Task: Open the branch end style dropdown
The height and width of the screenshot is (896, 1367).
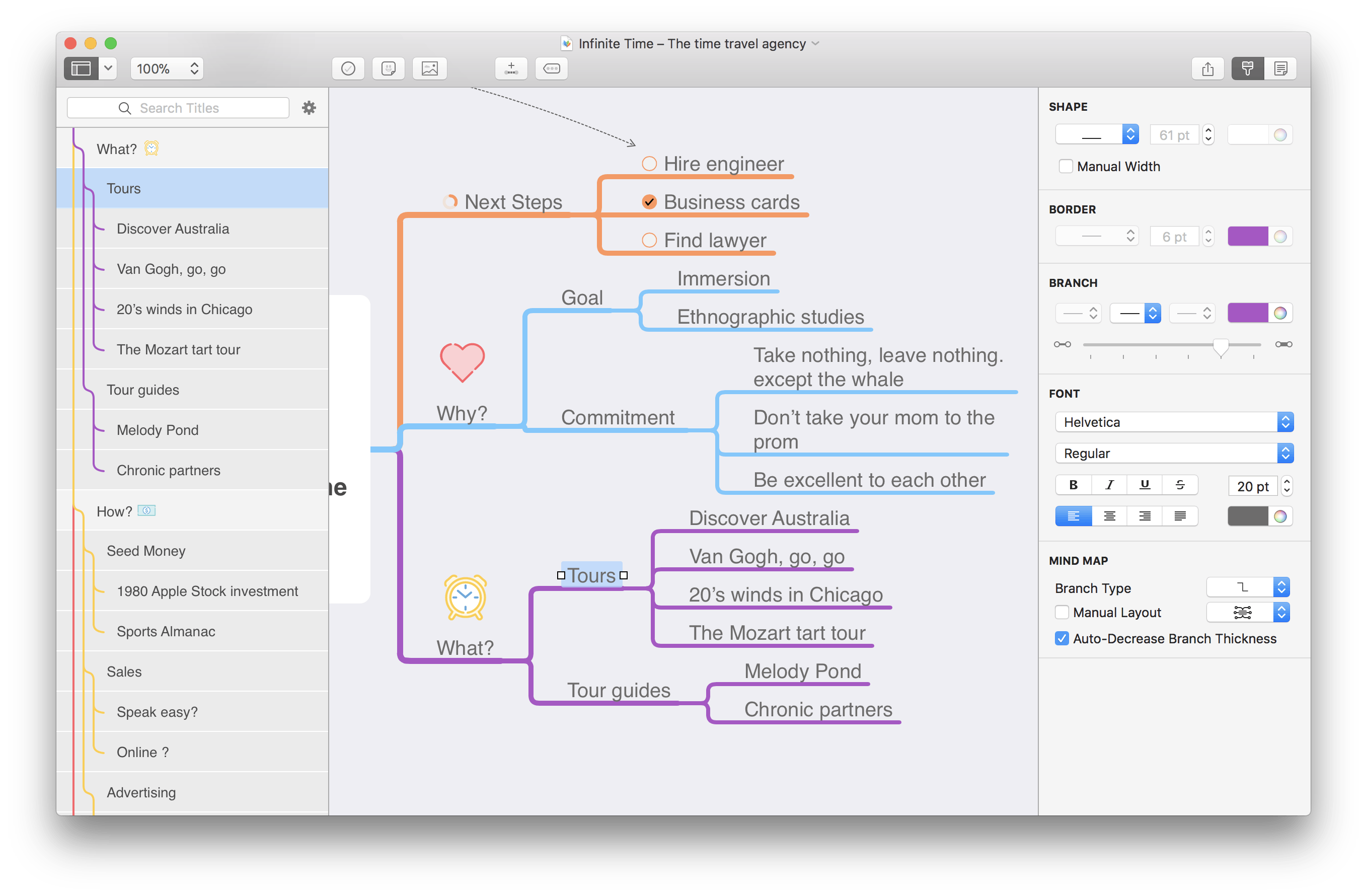Action: [x=1192, y=313]
